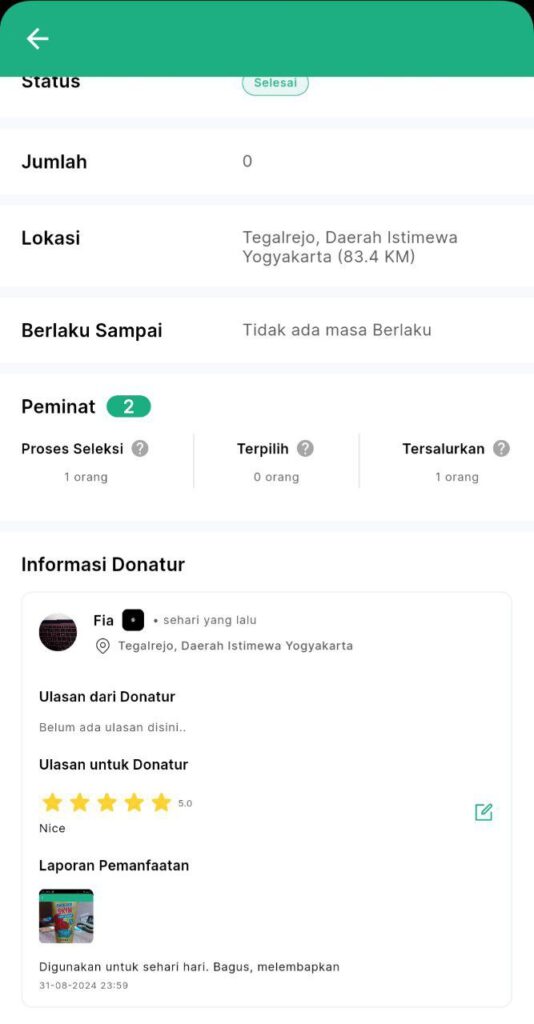This screenshot has height=1024, width=534.
Task: Tap the Tegalrejo location text in Lokasi row
Action: (350, 247)
